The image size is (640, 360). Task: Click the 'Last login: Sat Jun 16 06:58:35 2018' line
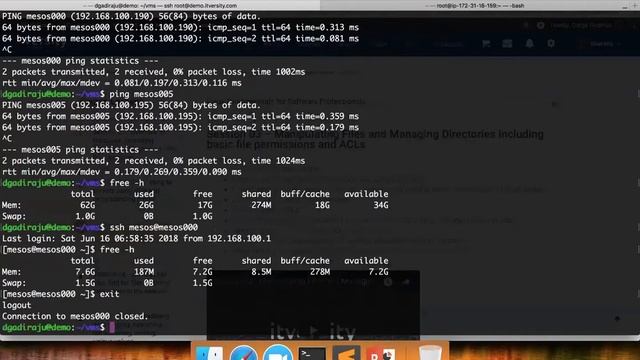point(136,238)
